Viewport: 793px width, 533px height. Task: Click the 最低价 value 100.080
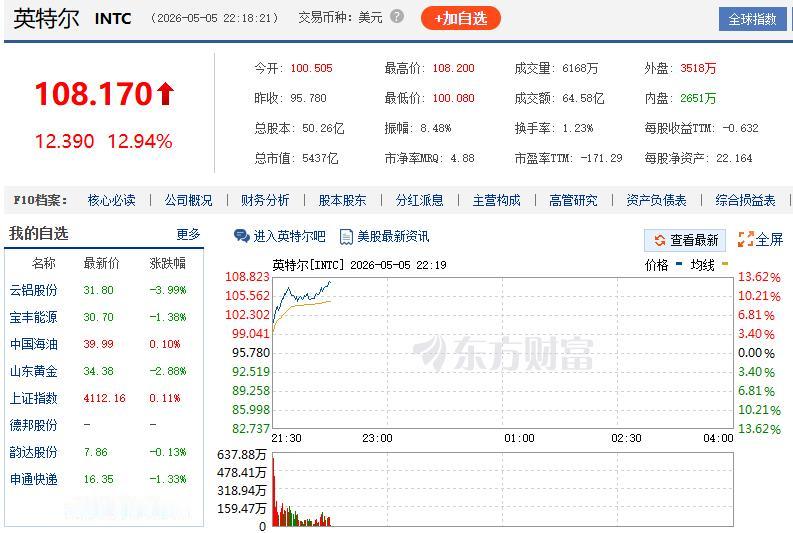[454, 98]
